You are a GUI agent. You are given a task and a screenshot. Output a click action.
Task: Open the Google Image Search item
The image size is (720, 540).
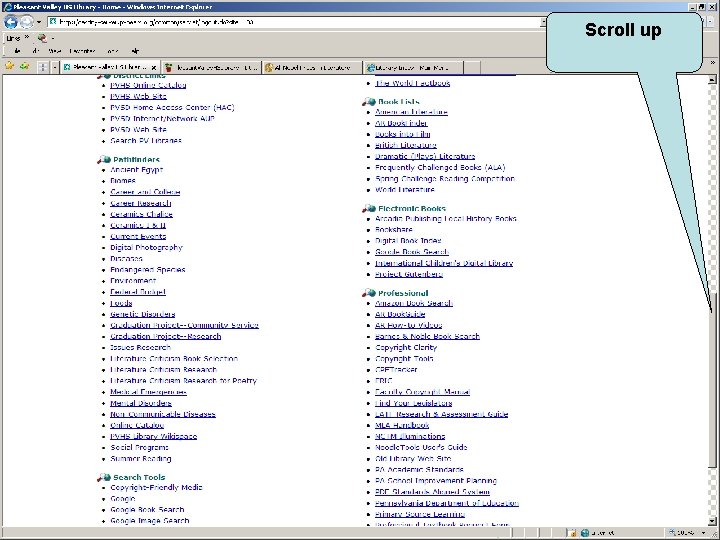[x=150, y=521]
